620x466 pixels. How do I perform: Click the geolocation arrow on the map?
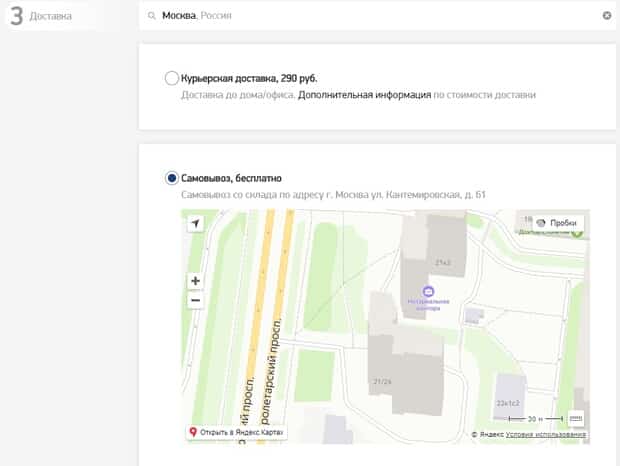click(x=195, y=223)
